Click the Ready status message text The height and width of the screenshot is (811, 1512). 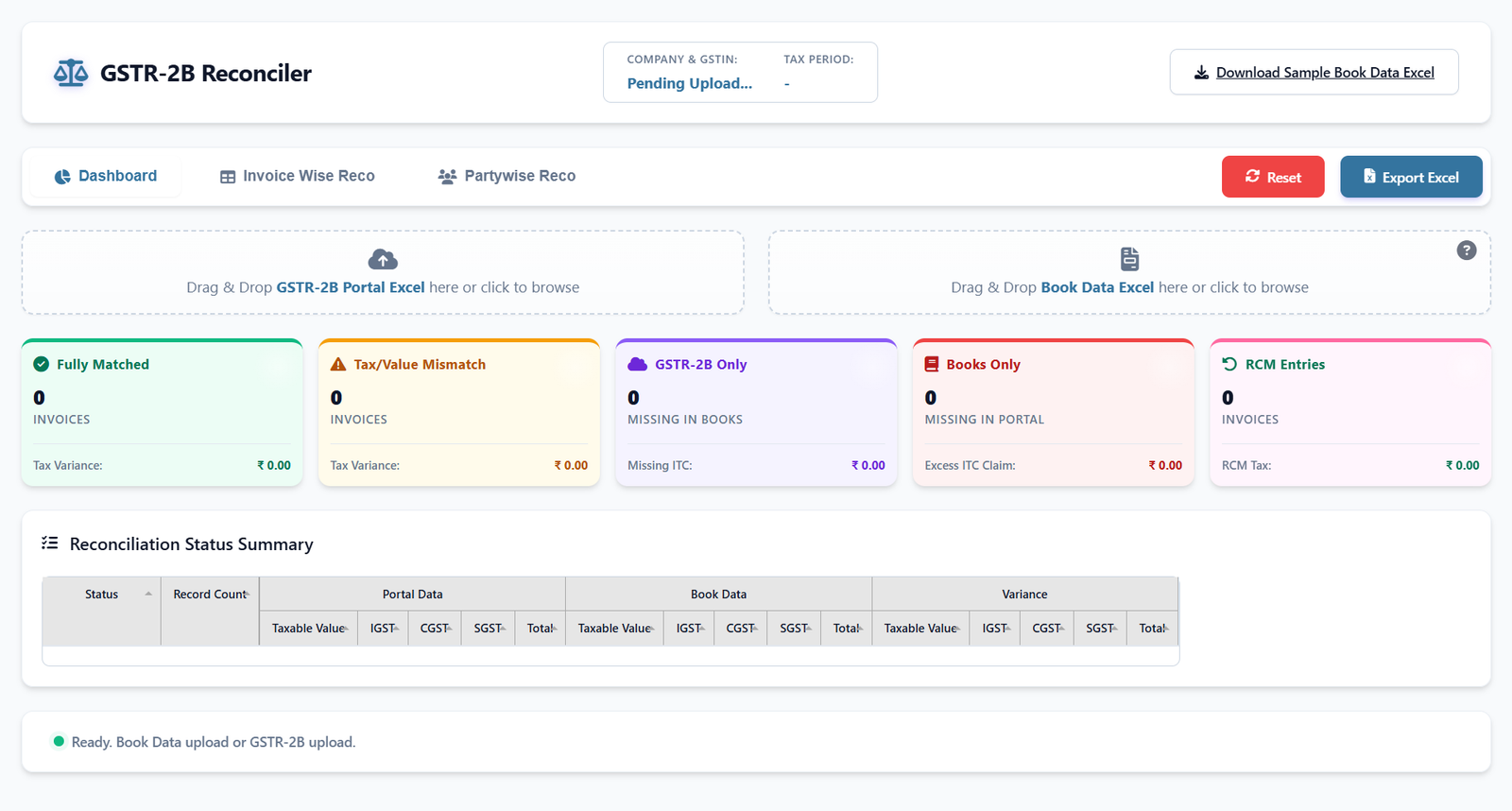pos(214,742)
